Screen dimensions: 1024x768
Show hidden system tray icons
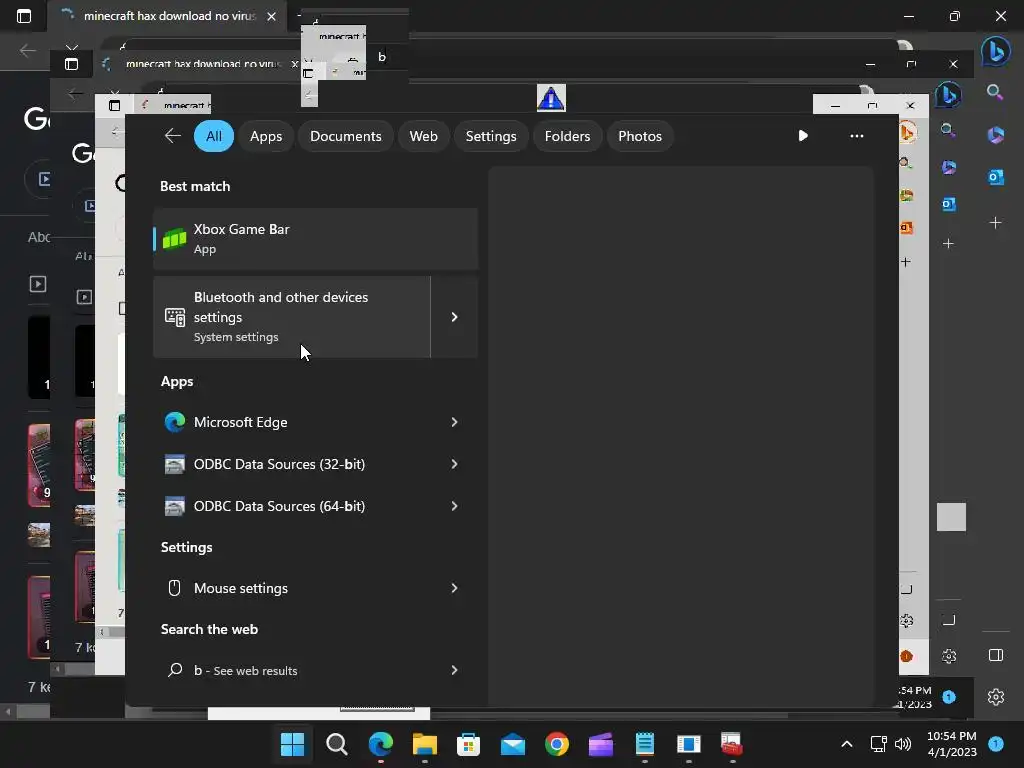846,744
